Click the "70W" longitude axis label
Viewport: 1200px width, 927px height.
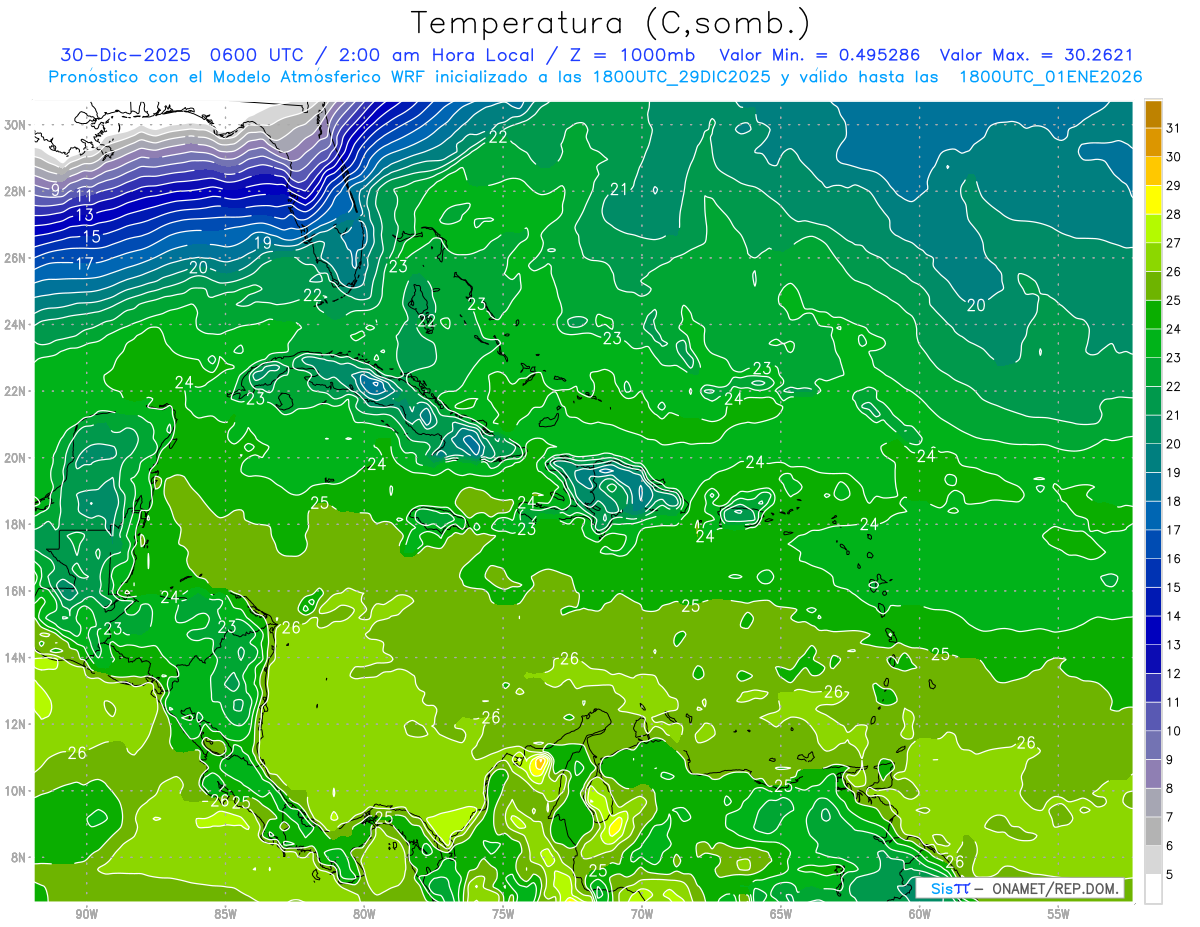[x=642, y=914]
